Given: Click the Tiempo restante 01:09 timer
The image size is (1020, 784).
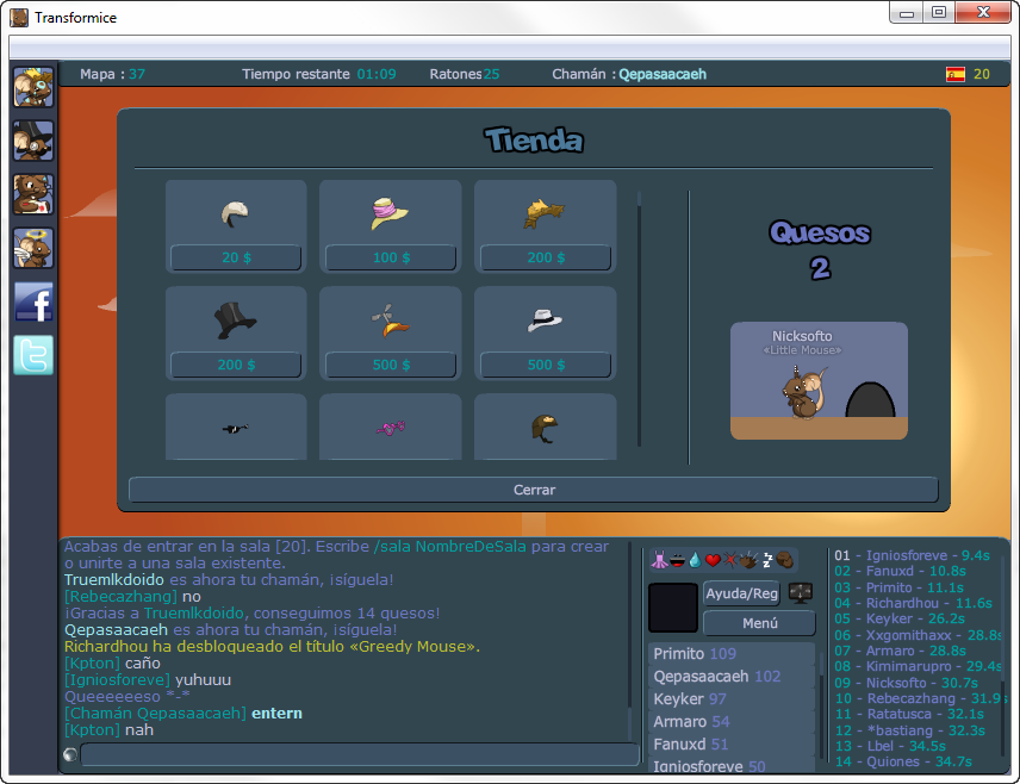Looking at the screenshot, I should pyautogui.click(x=319, y=74).
